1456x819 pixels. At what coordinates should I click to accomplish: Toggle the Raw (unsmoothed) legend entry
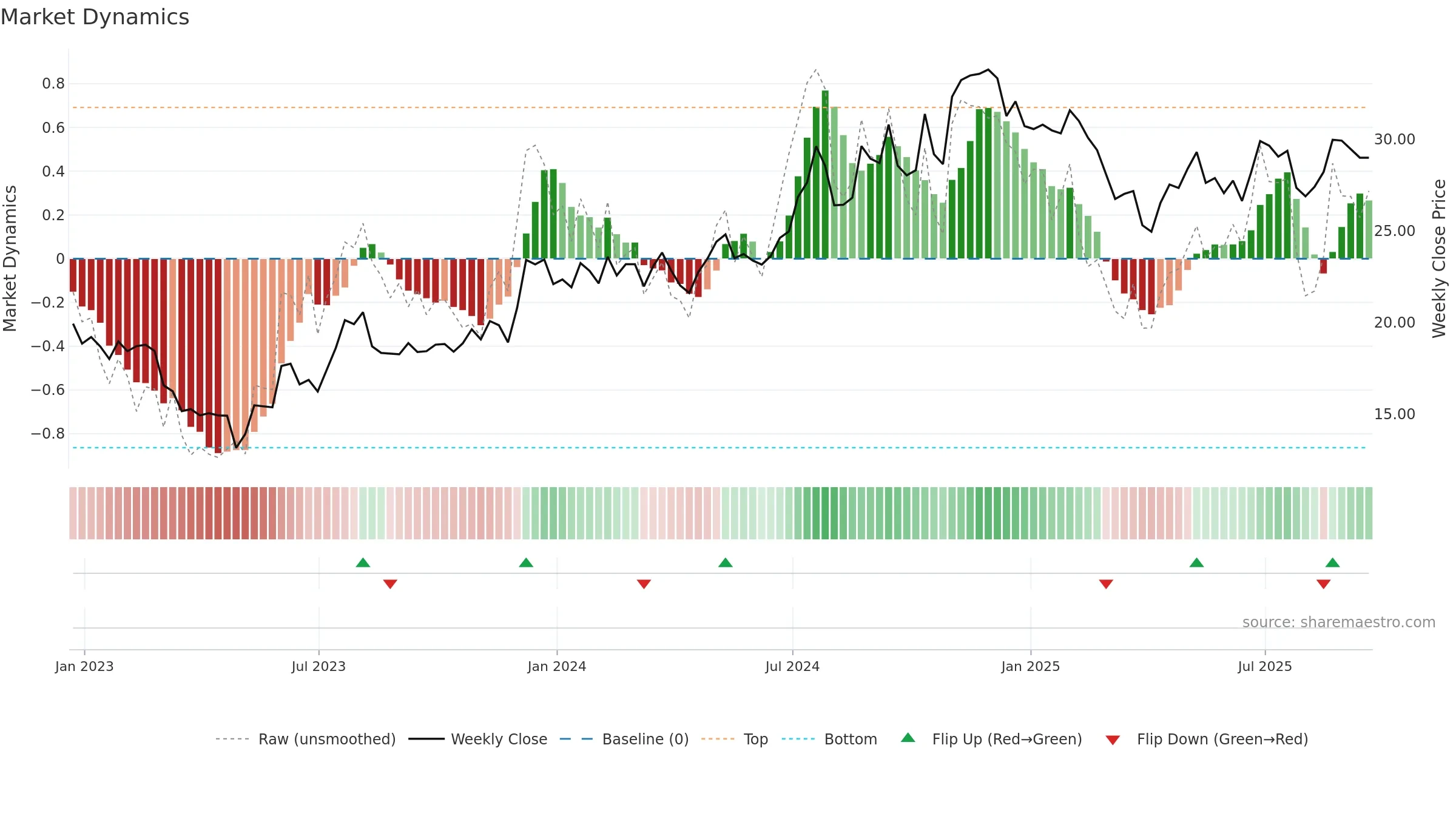306,739
